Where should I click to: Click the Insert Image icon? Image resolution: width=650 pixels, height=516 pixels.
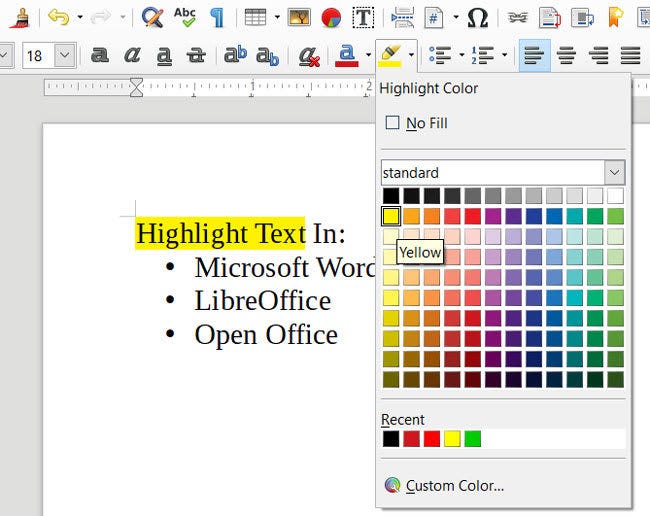point(299,17)
